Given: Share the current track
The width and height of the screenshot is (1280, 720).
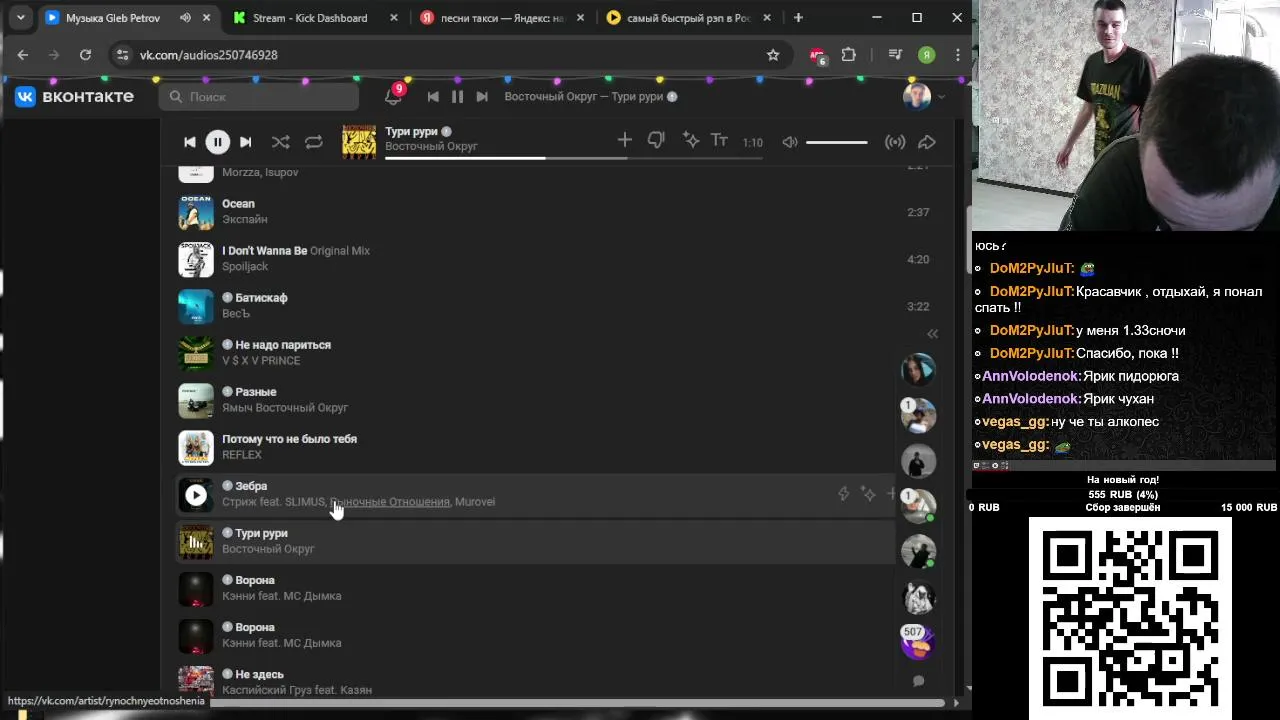Looking at the screenshot, I should pyautogui.click(x=927, y=142).
